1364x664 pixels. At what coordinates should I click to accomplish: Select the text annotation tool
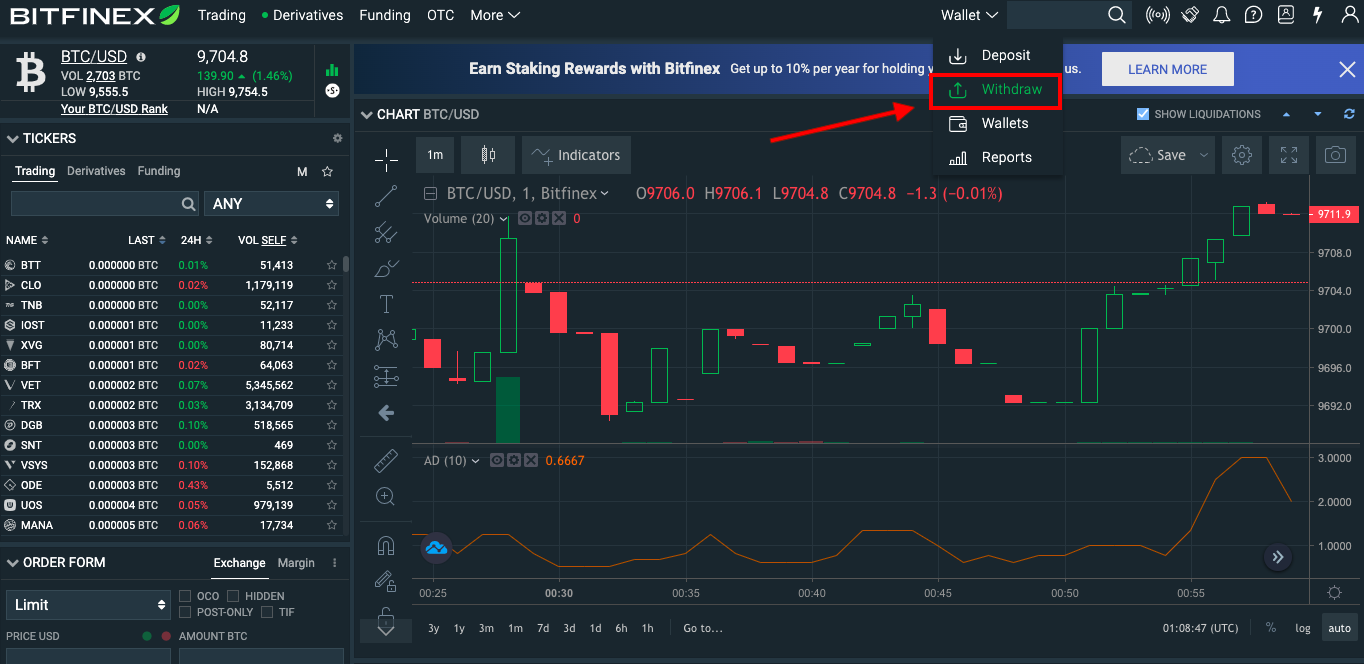(x=386, y=304)
